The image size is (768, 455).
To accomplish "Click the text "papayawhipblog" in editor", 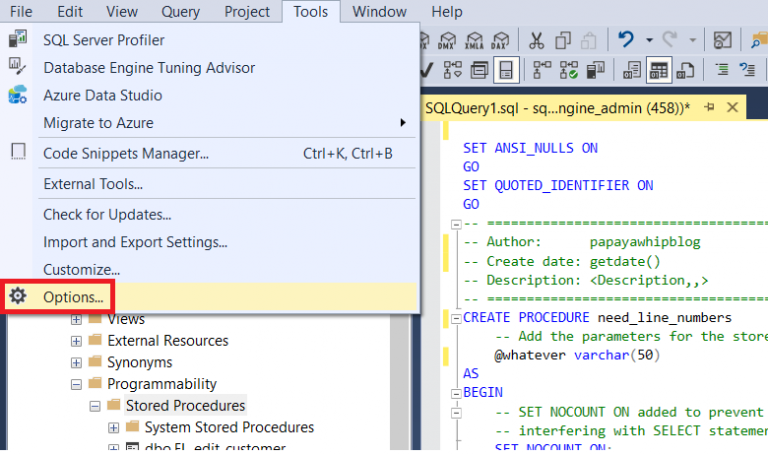I will (x=645, y=242).
